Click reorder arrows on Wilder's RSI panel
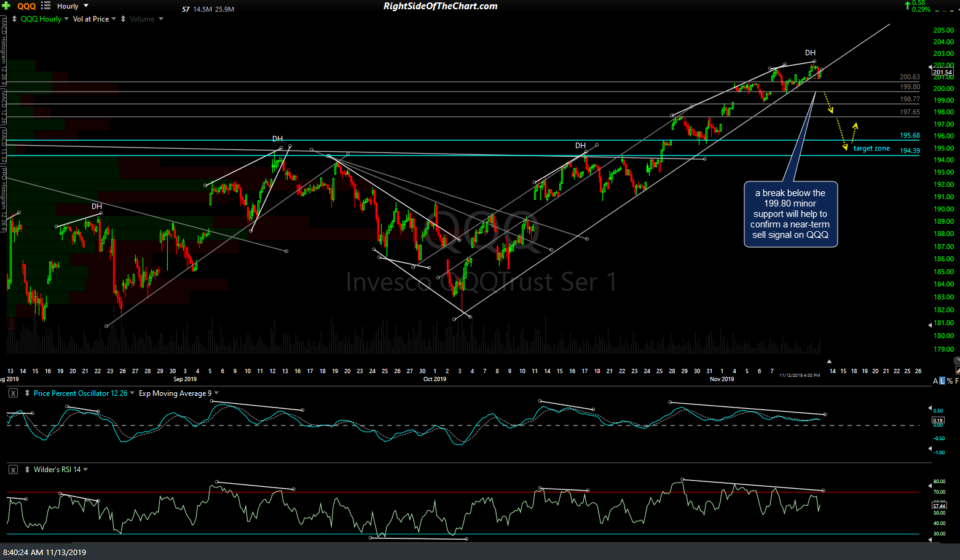 tap(27, 469)
